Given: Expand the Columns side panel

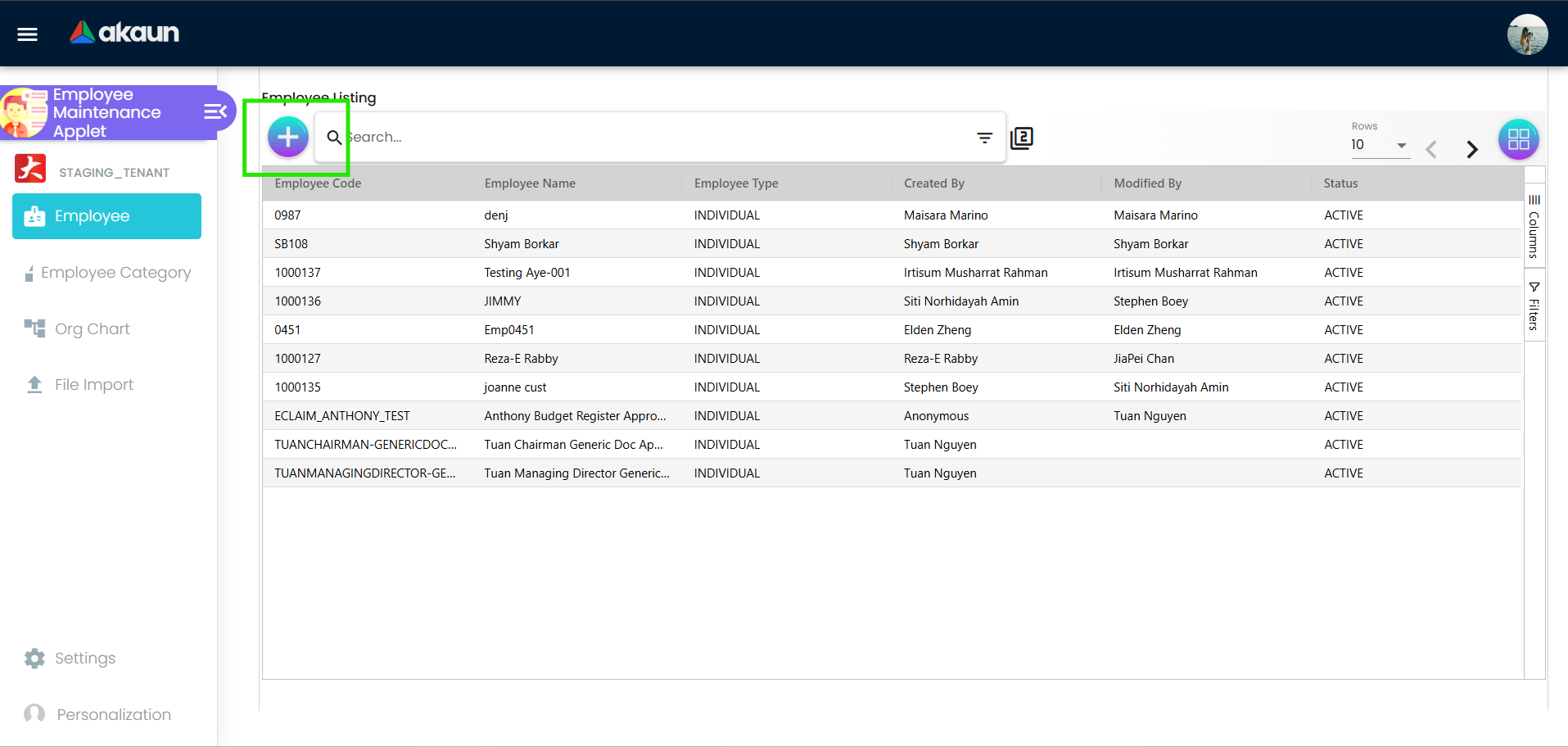Looking at the screenshot, I should (1534, 226).
